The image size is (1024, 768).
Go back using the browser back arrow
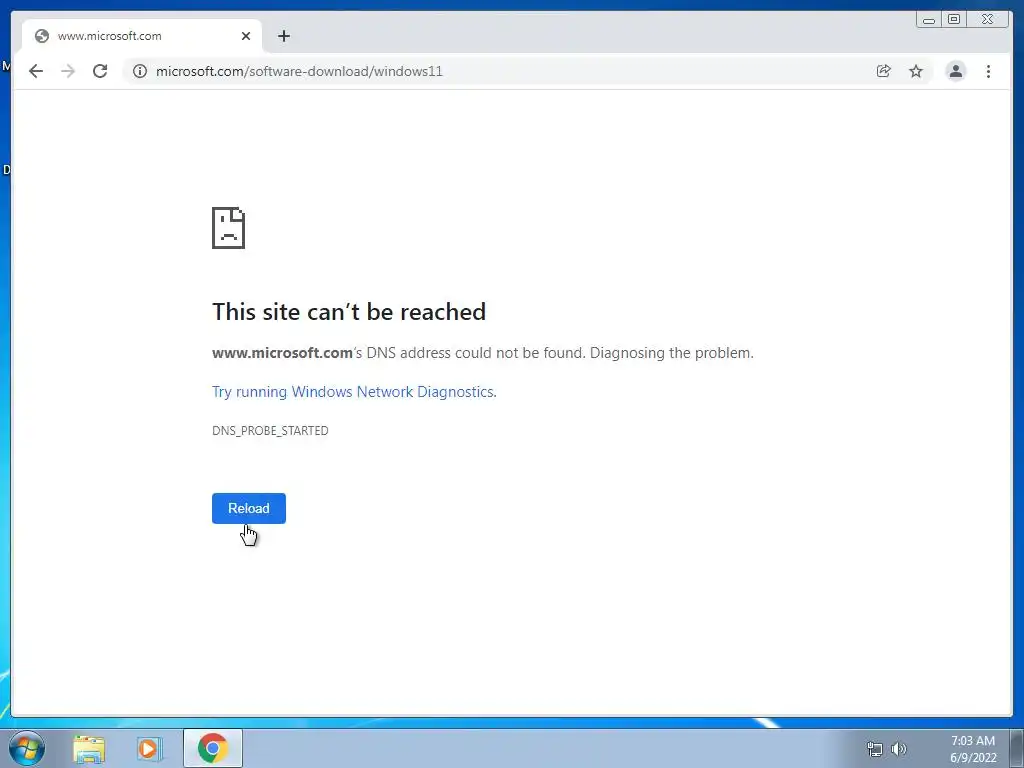tap(36, 71)
